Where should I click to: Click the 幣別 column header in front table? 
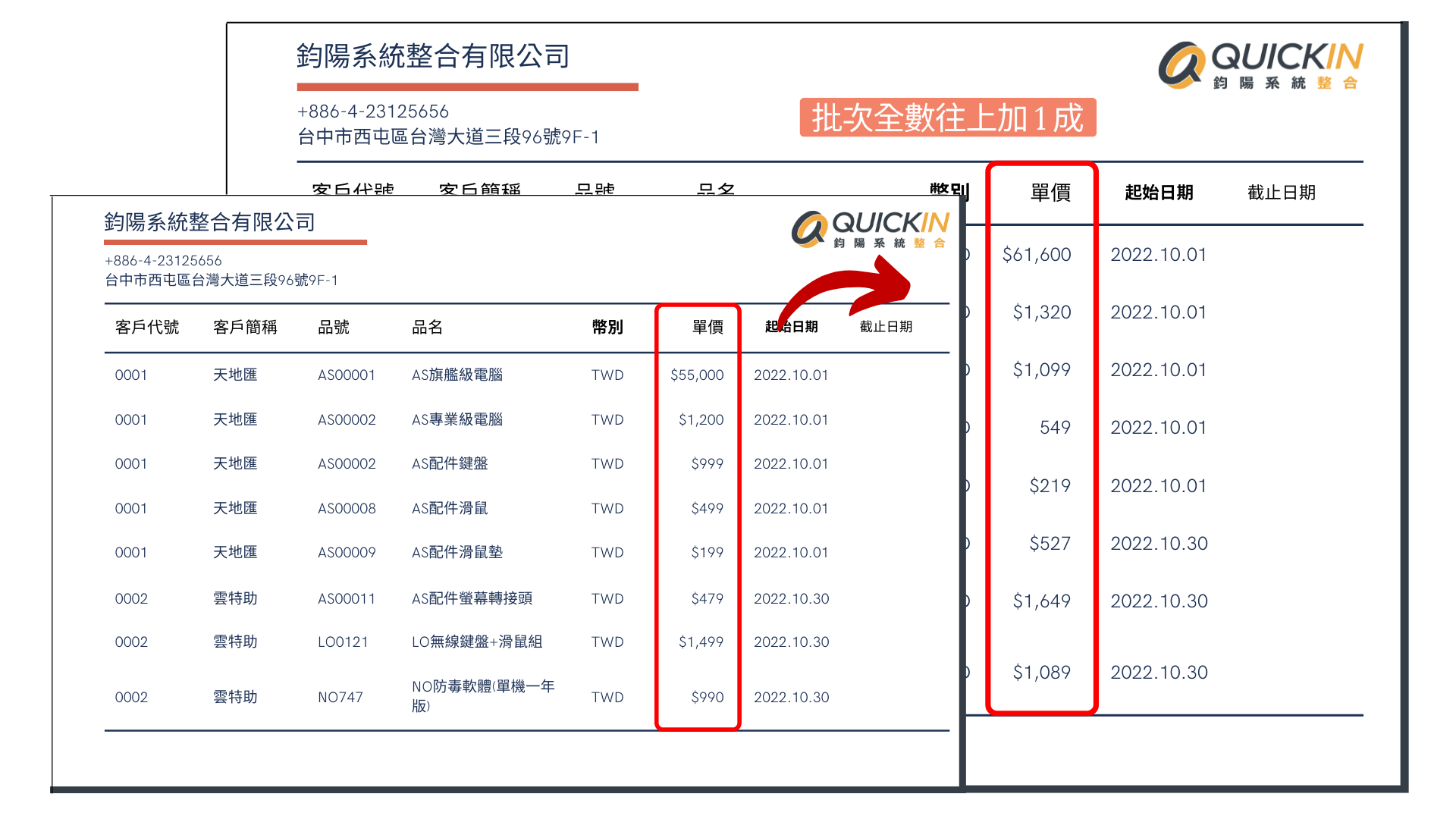point(607,327)
